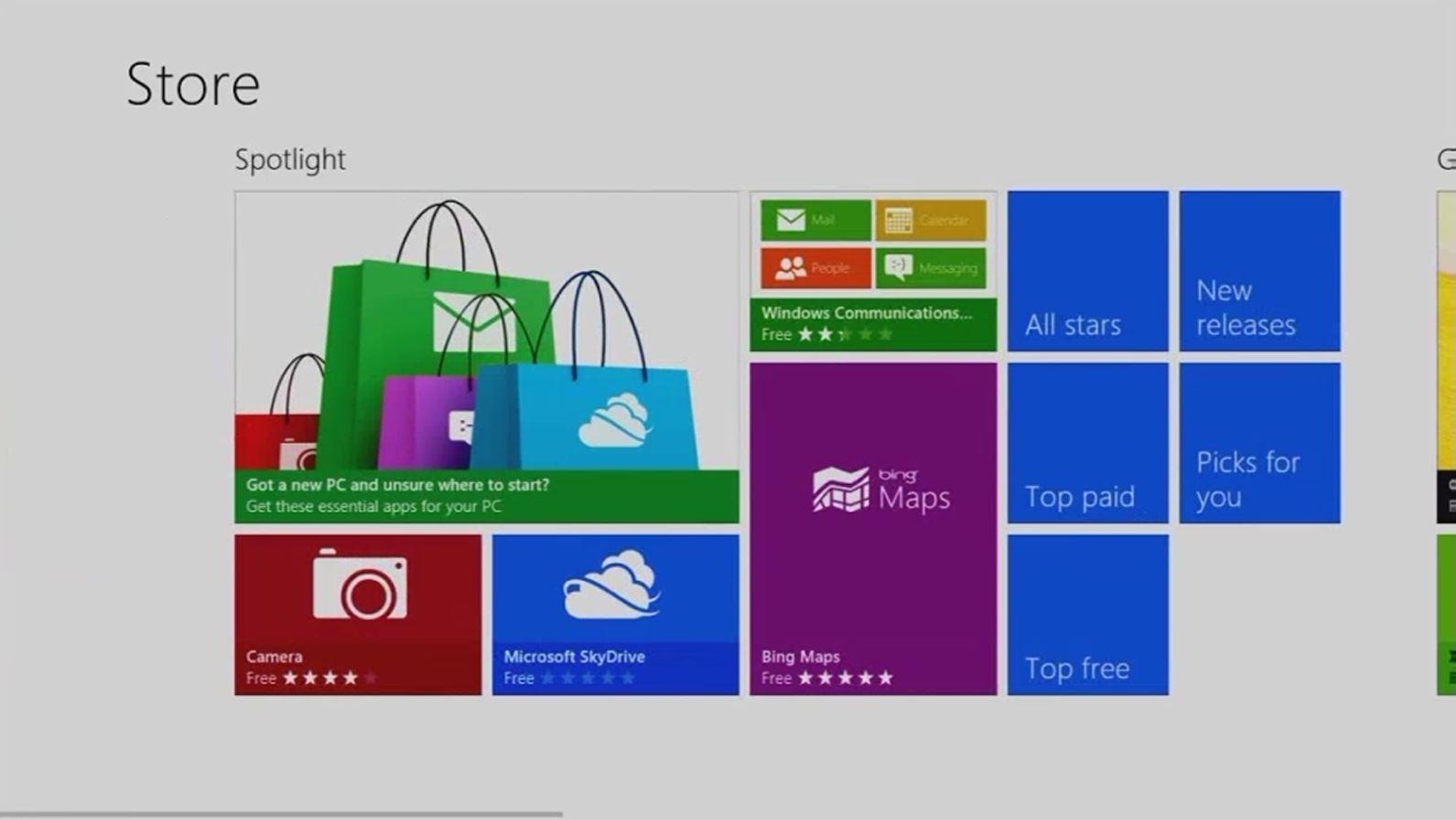
Task: Click the 'Camera' caption text
Action: pyautogui.click(x=275, y=656)
